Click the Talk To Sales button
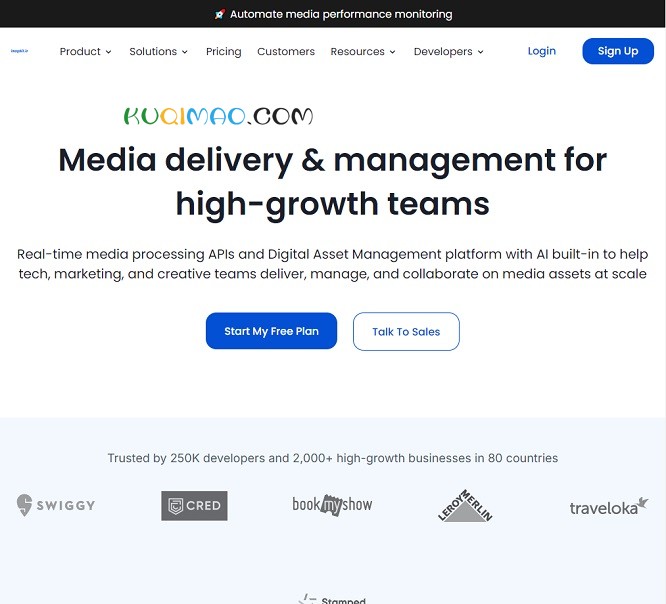The width and height of the screenshot is (666, 604). click(406, 331)
